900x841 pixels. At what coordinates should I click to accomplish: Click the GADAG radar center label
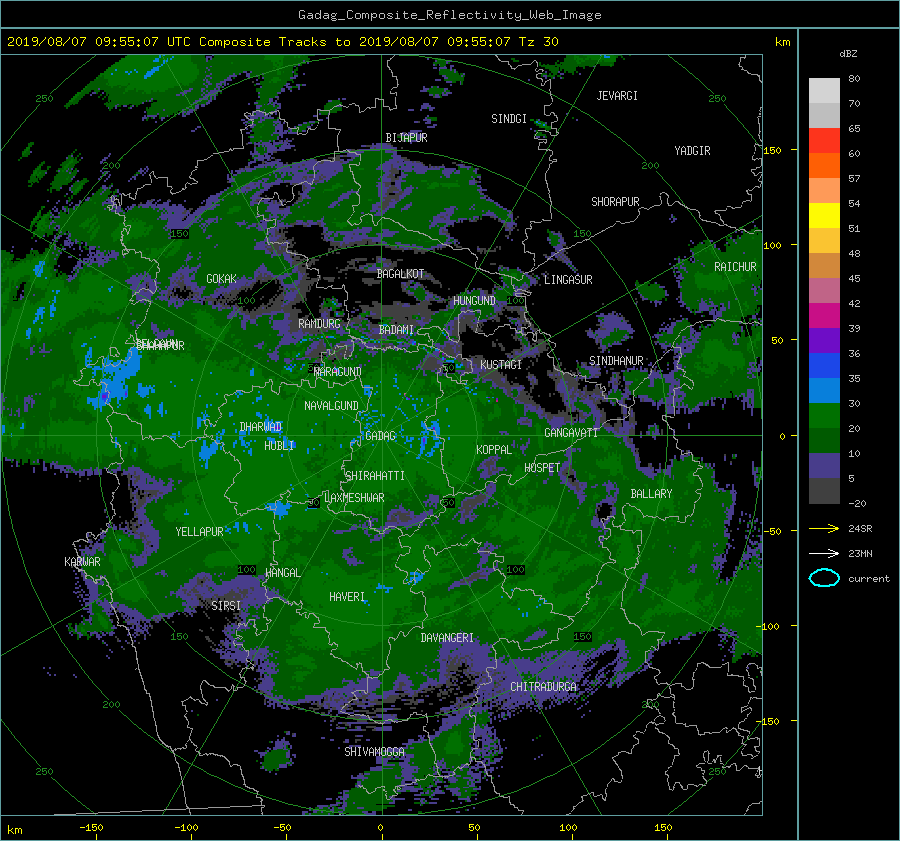point(381,436)
